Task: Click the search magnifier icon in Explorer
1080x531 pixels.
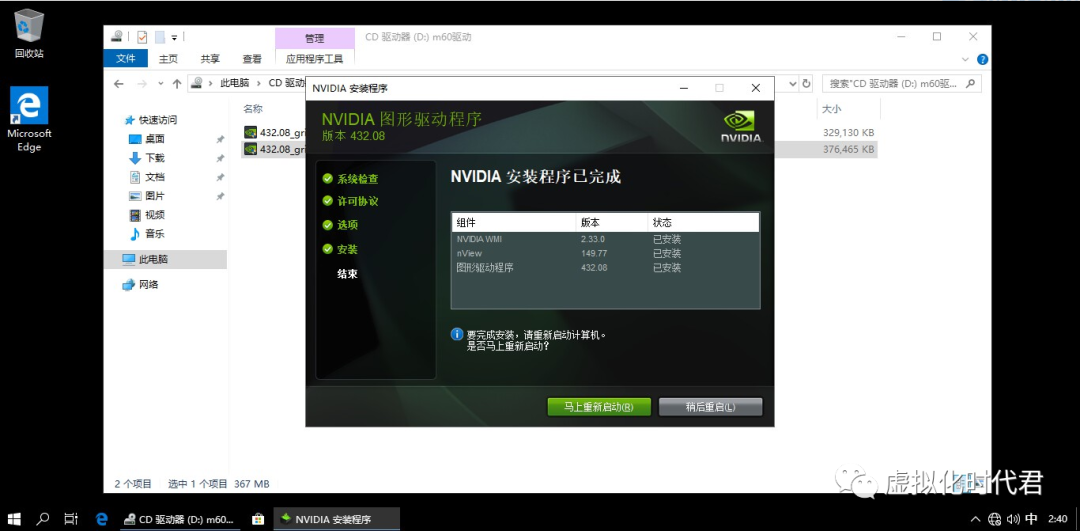Action: coord(970,83)
